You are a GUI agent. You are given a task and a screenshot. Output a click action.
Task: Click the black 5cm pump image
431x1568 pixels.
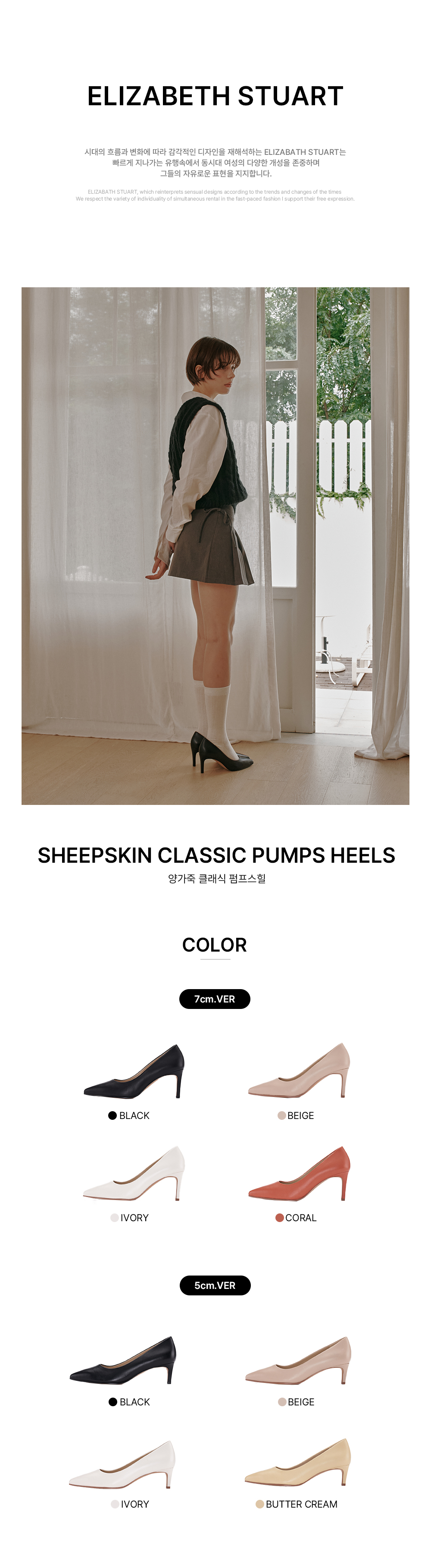click(x=123, y=1360)
